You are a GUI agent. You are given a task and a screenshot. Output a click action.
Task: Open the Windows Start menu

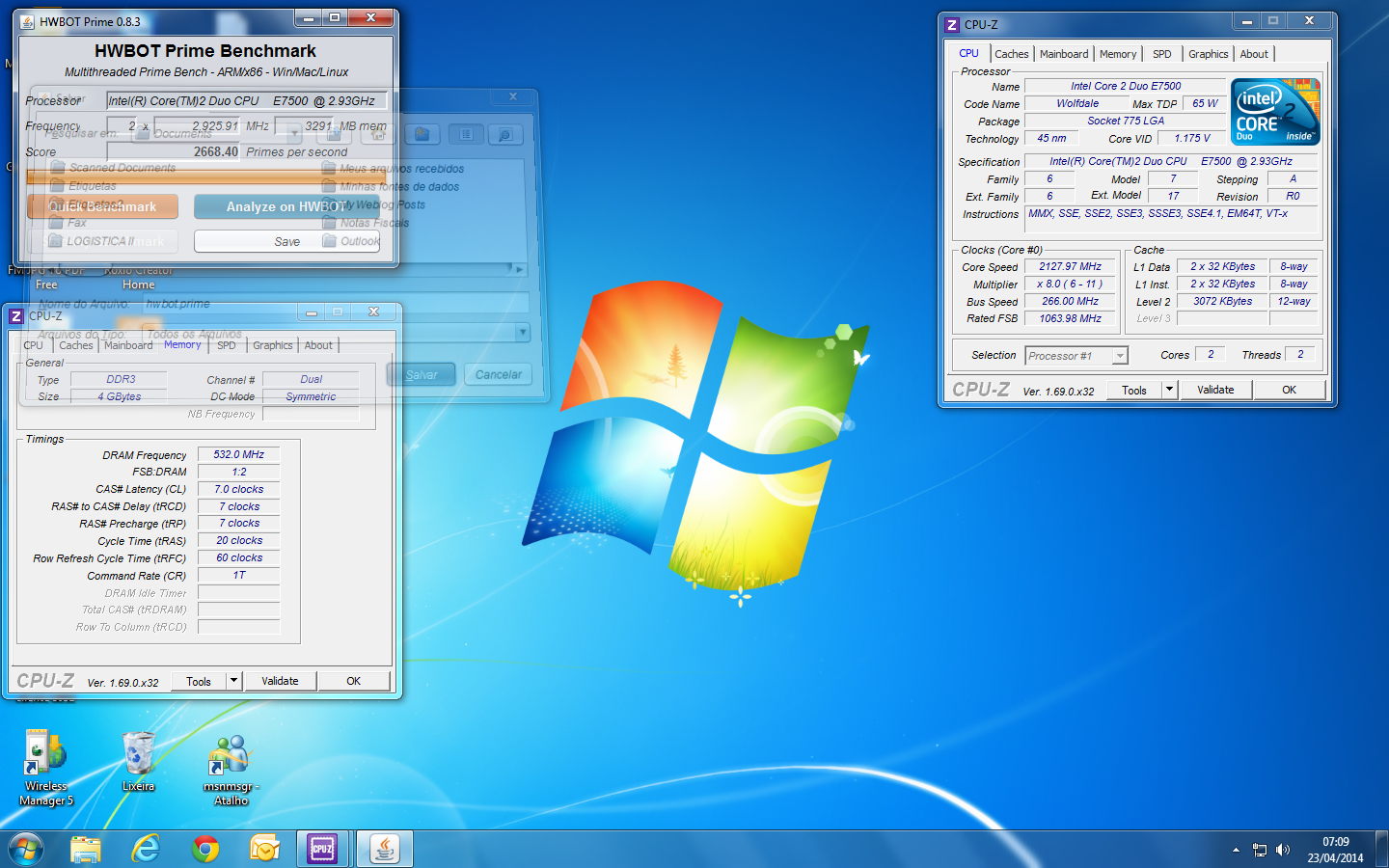[26, 849]
